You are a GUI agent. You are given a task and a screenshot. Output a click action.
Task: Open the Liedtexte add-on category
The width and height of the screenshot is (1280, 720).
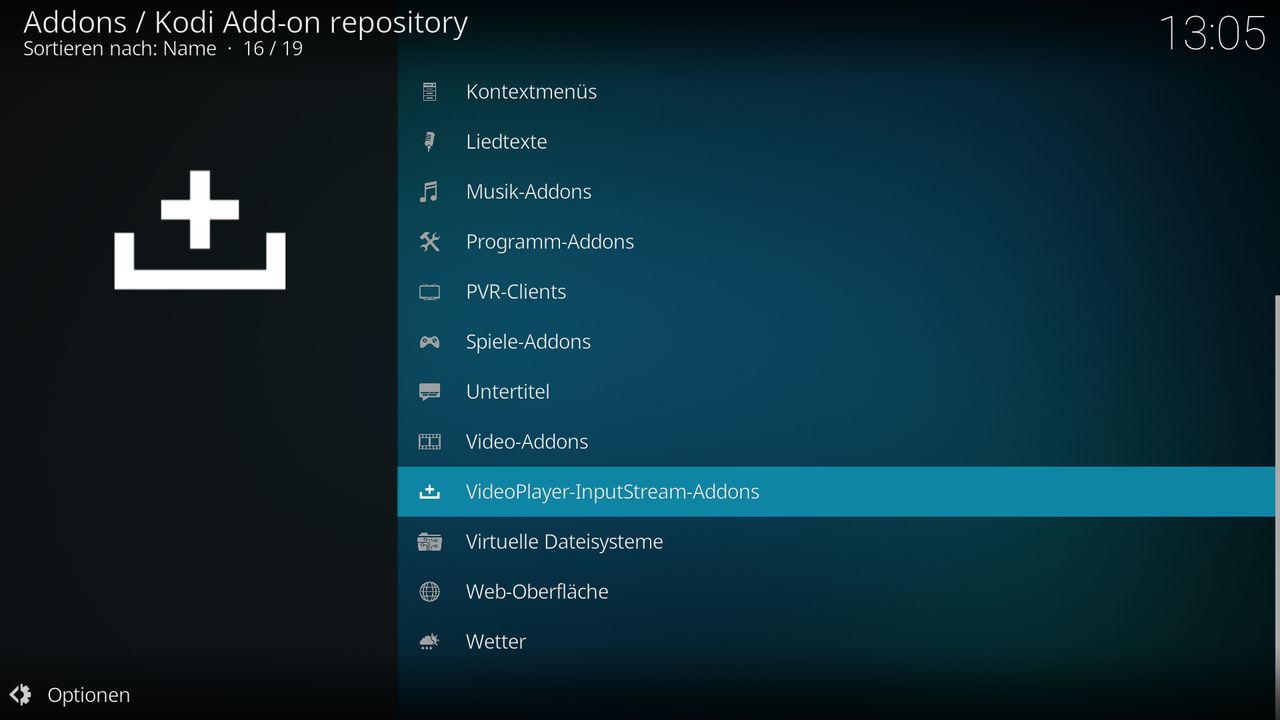click(837, 142)
